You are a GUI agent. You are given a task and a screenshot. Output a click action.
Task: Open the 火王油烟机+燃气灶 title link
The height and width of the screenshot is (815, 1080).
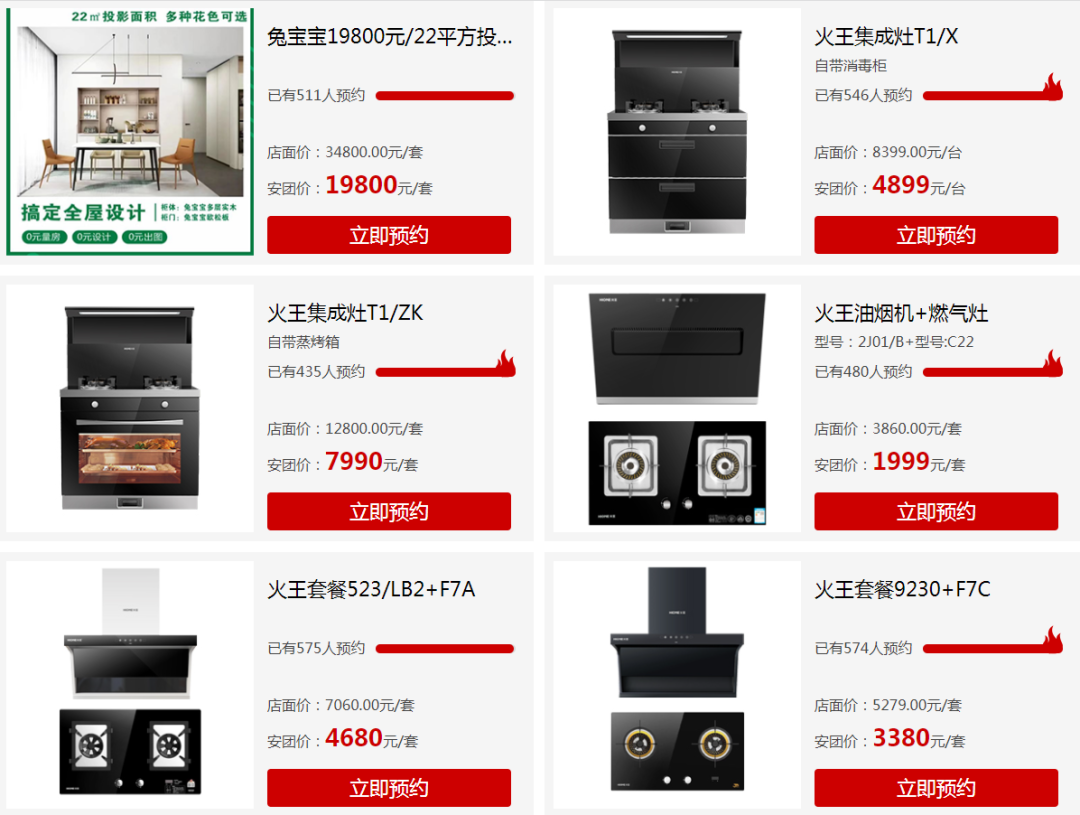[x=901, y=313]
